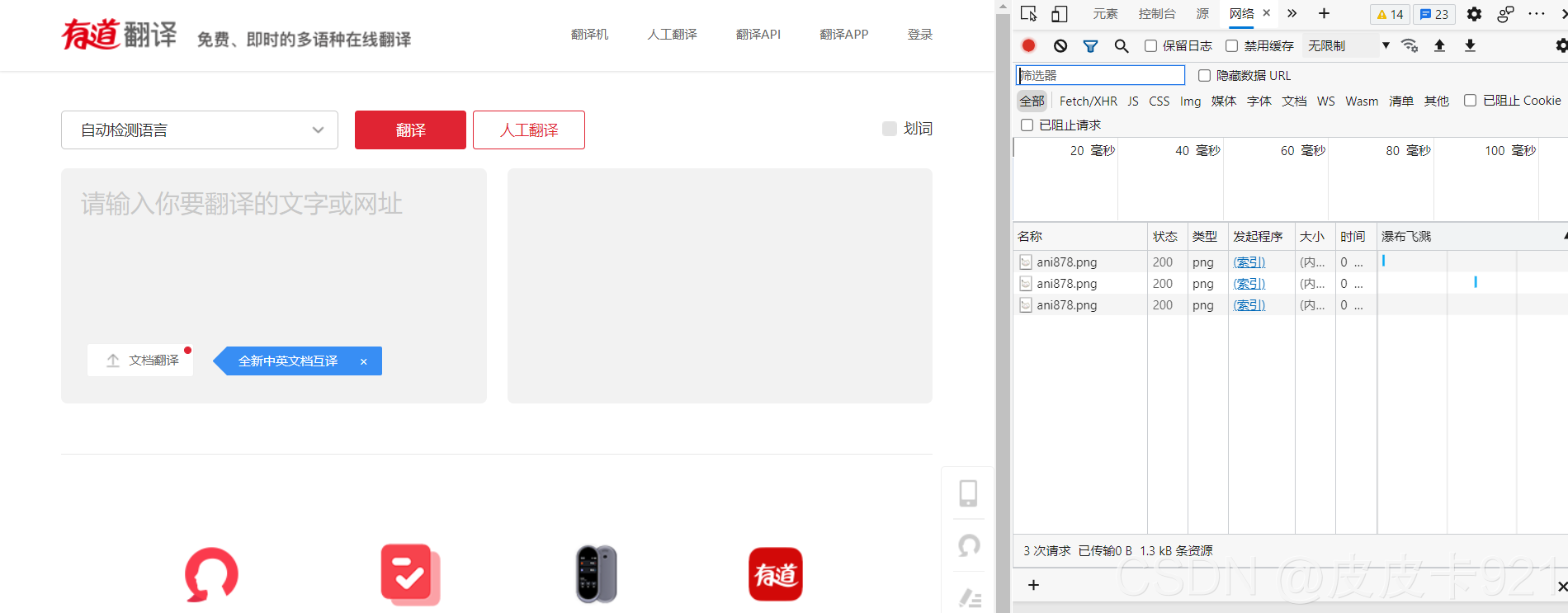Viewport: 1568px width, 613px height.
Task: Close the 全新中英文档互译 tooltip
Action: (x=363, y=361)
